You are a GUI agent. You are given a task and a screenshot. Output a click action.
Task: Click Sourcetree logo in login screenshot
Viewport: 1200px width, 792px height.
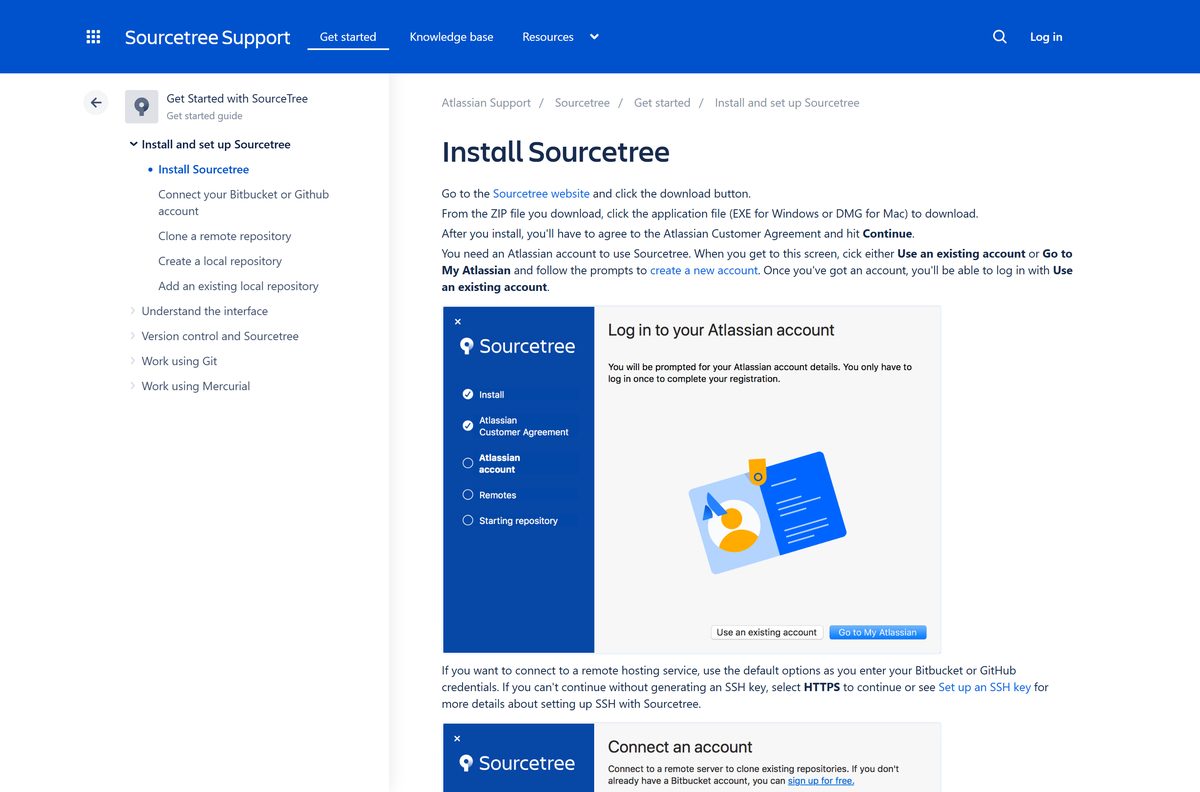point(517,346)
